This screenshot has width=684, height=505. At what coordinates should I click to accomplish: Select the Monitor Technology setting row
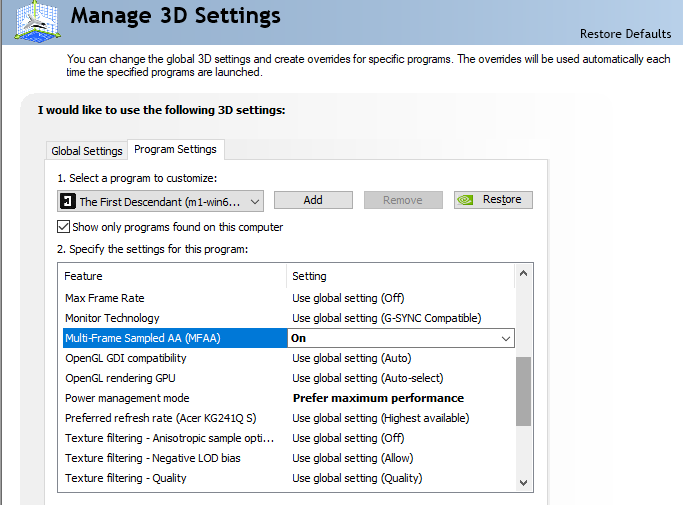pyautogui.click(x=112, y=318)
